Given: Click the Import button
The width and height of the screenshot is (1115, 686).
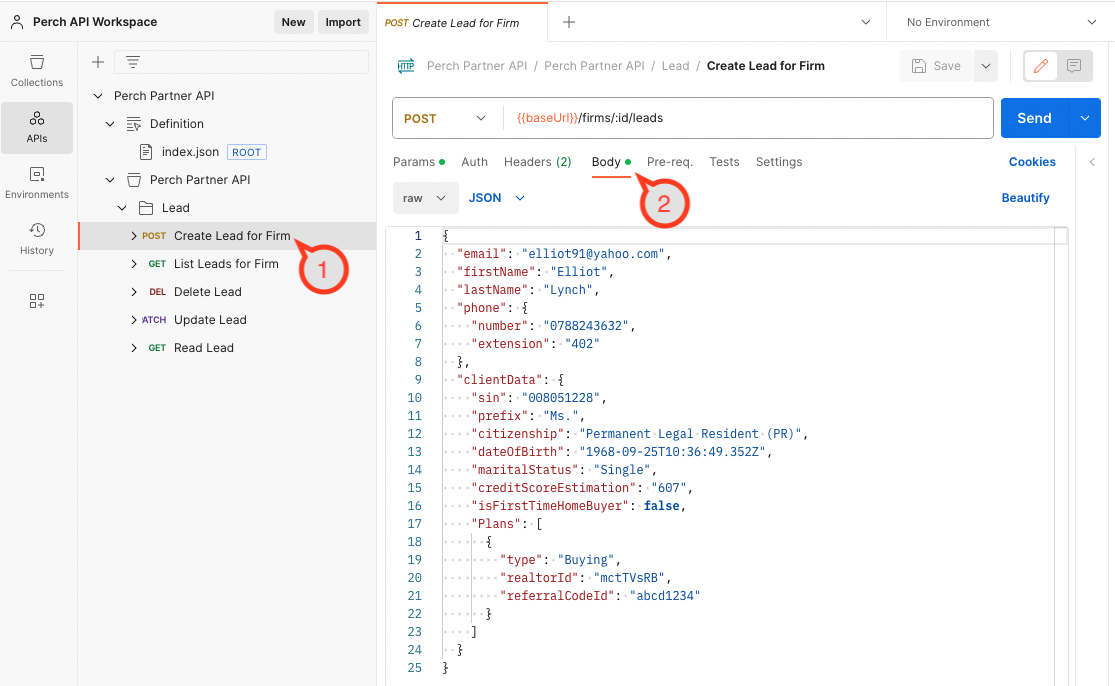Looking at the screenshot, I should (x=343, y=22).
